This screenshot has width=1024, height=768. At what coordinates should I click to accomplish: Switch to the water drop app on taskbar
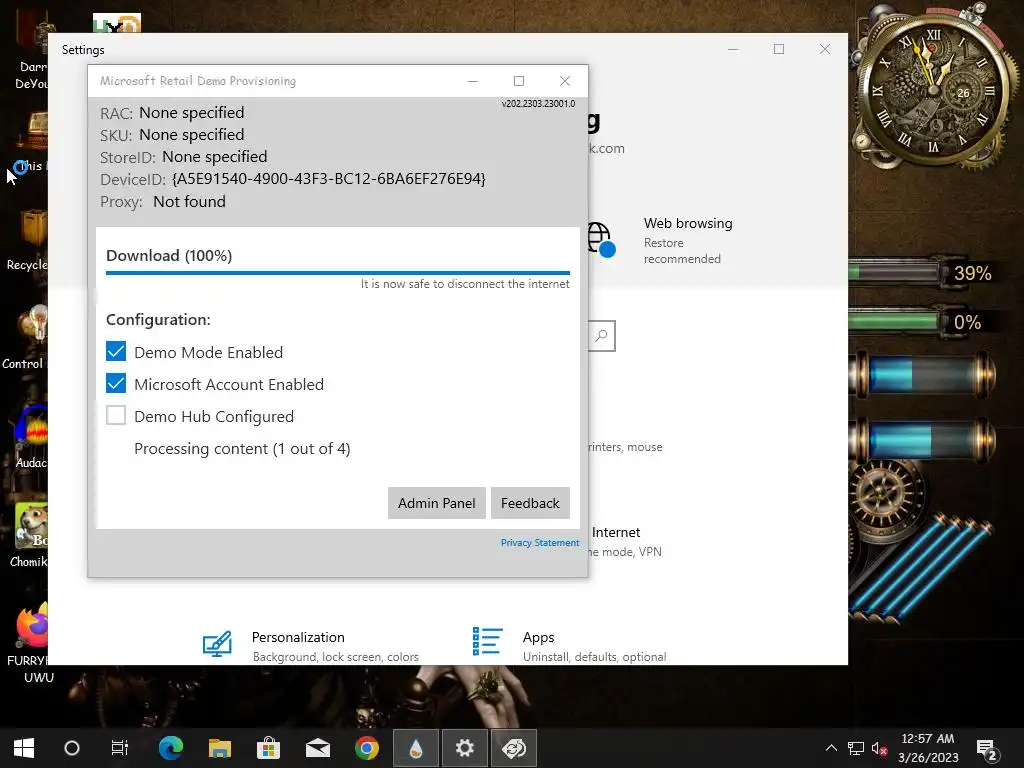coord(415,748)
